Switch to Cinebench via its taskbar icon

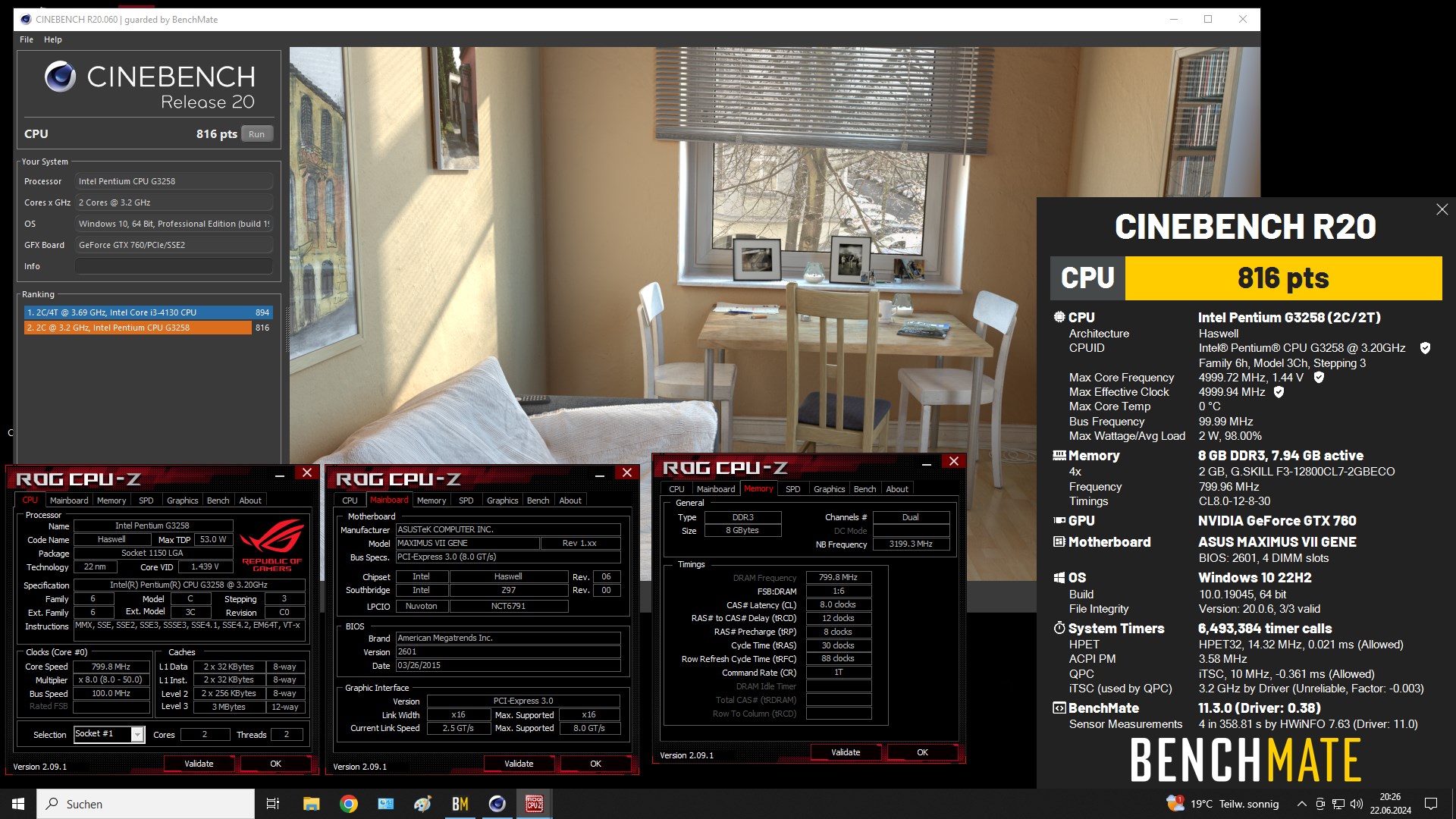point(497,804)
